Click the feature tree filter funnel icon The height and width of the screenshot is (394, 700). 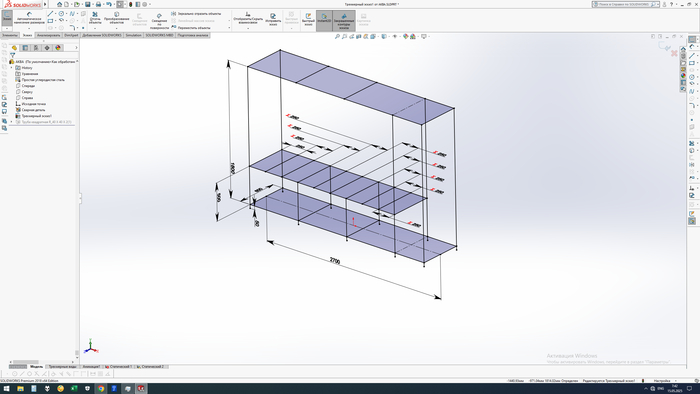[12, 55]
